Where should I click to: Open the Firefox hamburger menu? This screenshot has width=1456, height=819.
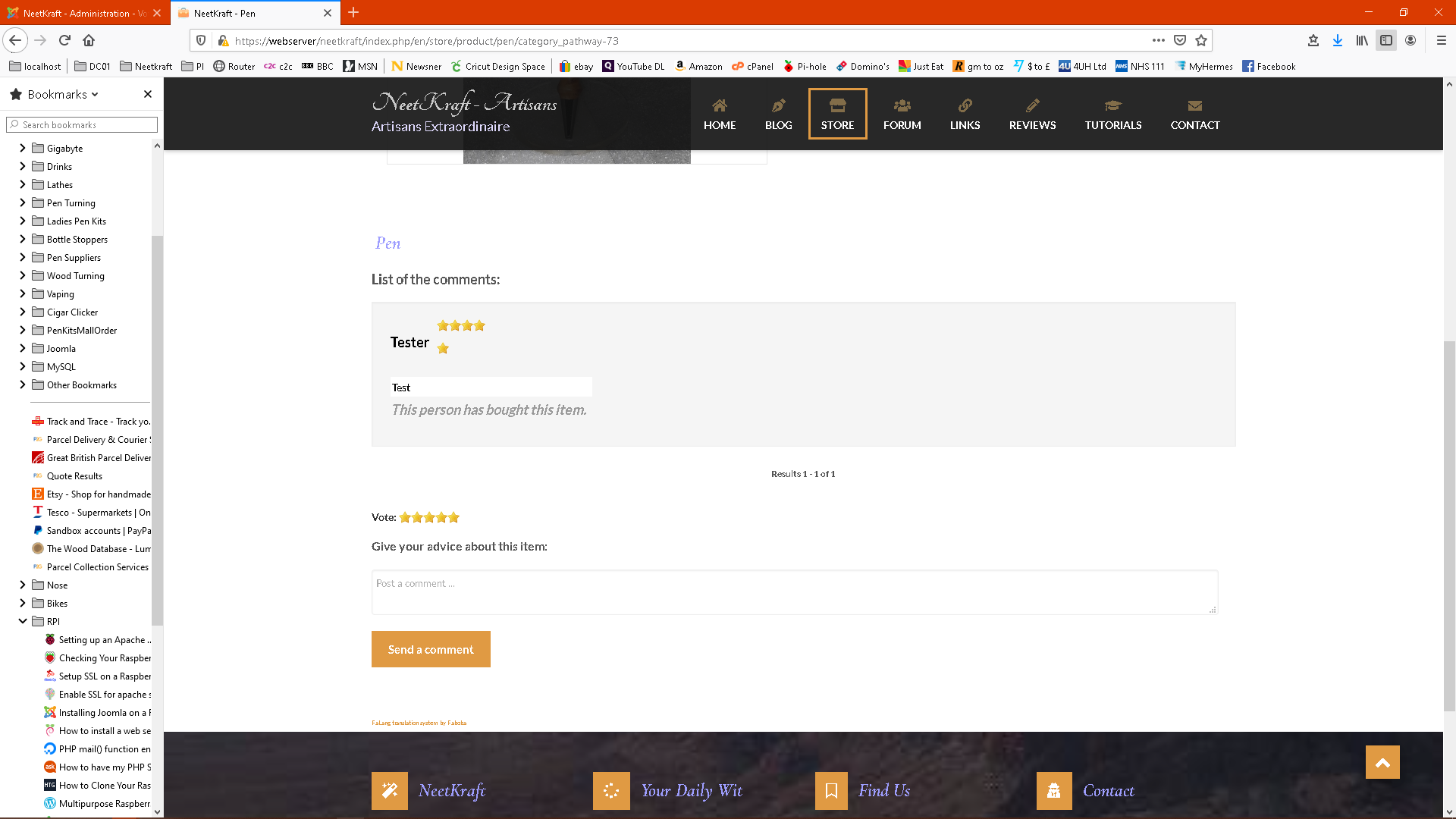pyautogui.click(x=1442, y=41)
